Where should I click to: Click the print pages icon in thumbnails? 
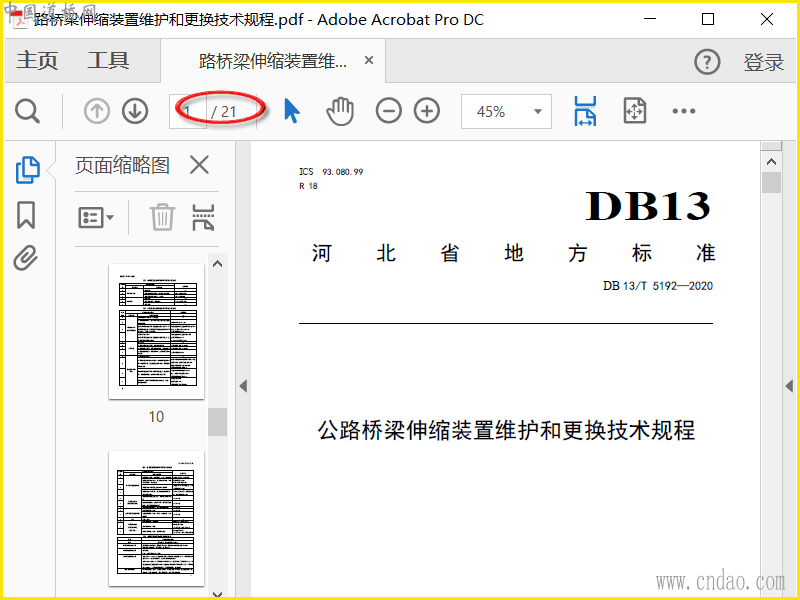coord(203,217)
